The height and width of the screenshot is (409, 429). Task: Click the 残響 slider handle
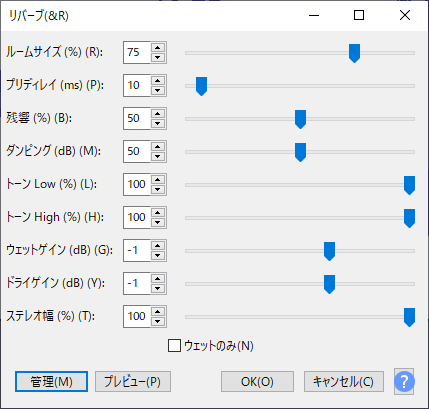pyautogui.click(x=300, y=119)
